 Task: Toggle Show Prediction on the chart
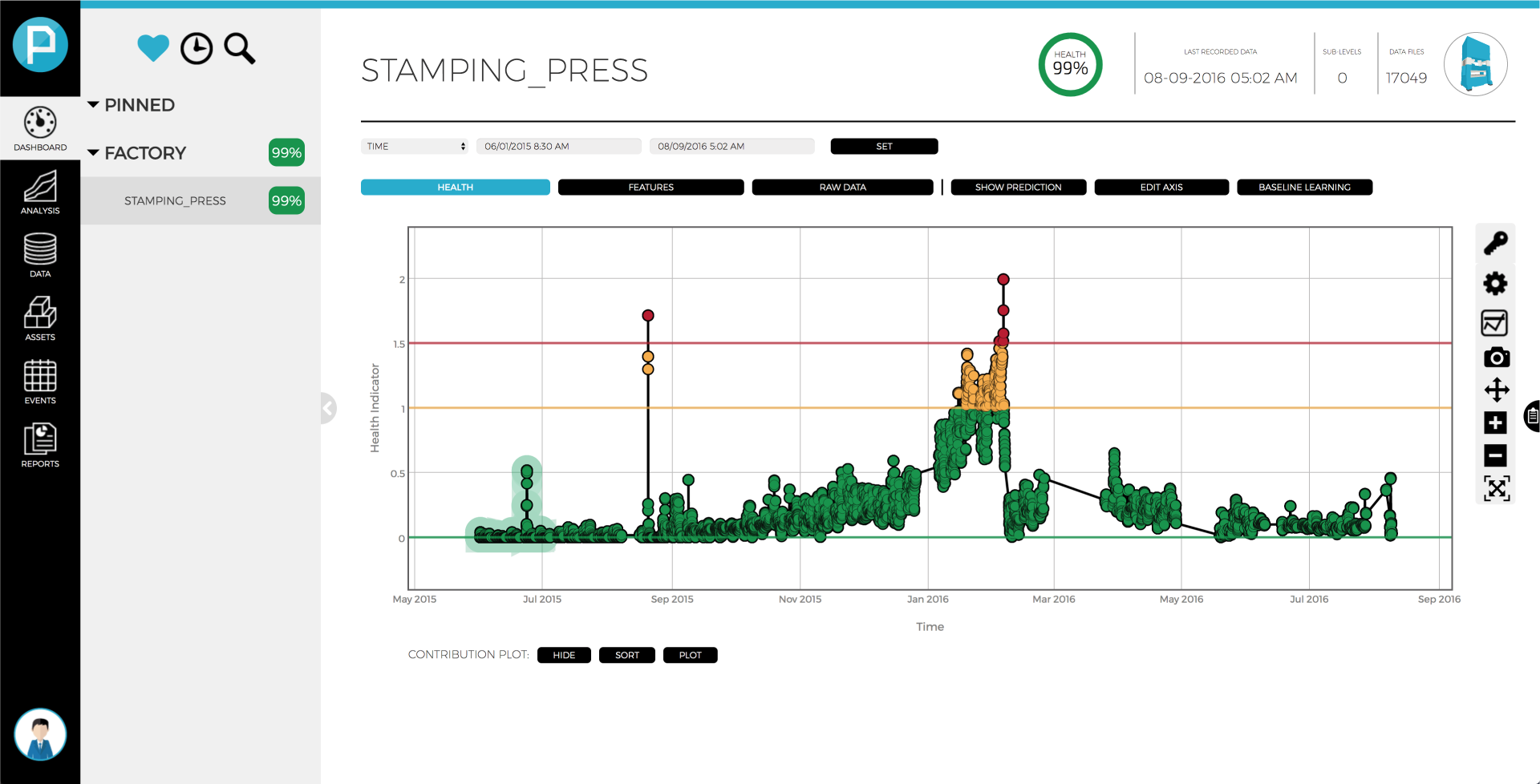click(1018, 188)
